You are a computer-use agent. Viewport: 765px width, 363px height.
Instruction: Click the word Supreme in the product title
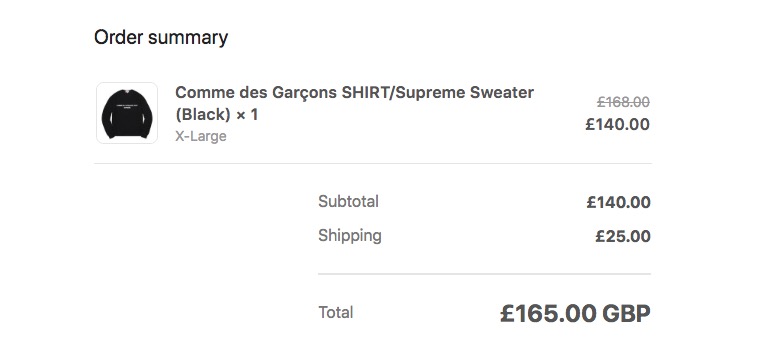pos(430,92)
